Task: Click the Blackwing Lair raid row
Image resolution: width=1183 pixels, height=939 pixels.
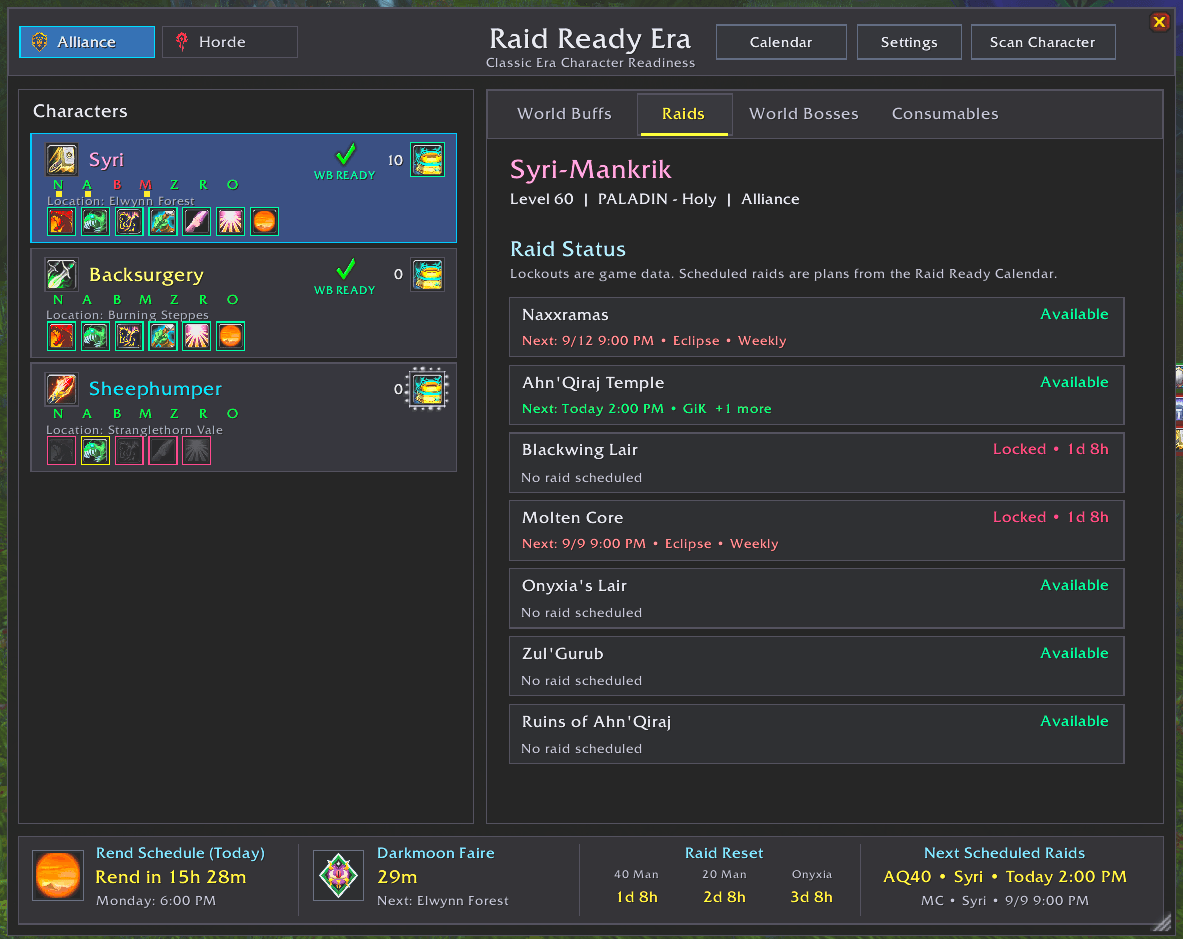Action: pyautogui.click(x=816, y=462)
